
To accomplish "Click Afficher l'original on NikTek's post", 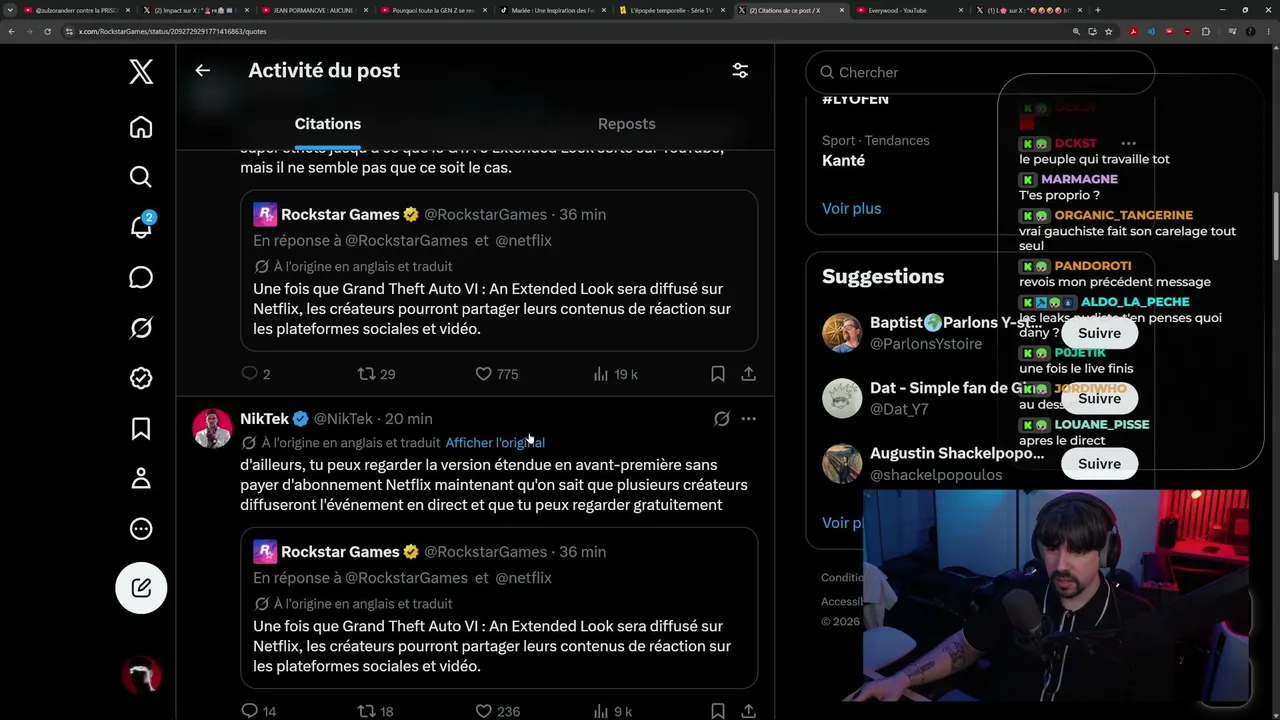I will pos(495,443).
